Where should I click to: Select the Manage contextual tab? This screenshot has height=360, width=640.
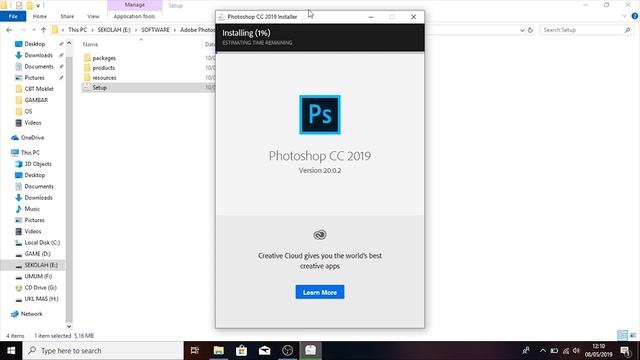[135, 5]
